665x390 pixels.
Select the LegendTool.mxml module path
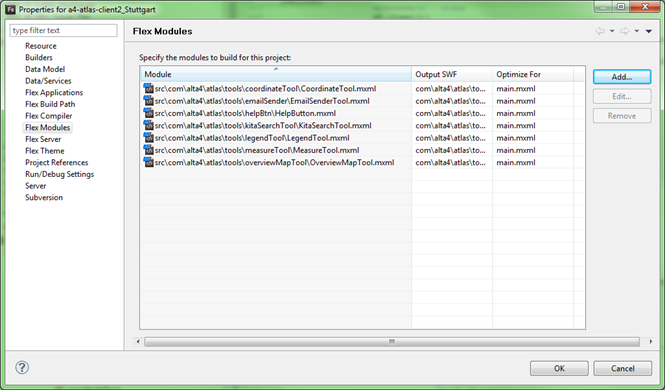click(252, 137)
